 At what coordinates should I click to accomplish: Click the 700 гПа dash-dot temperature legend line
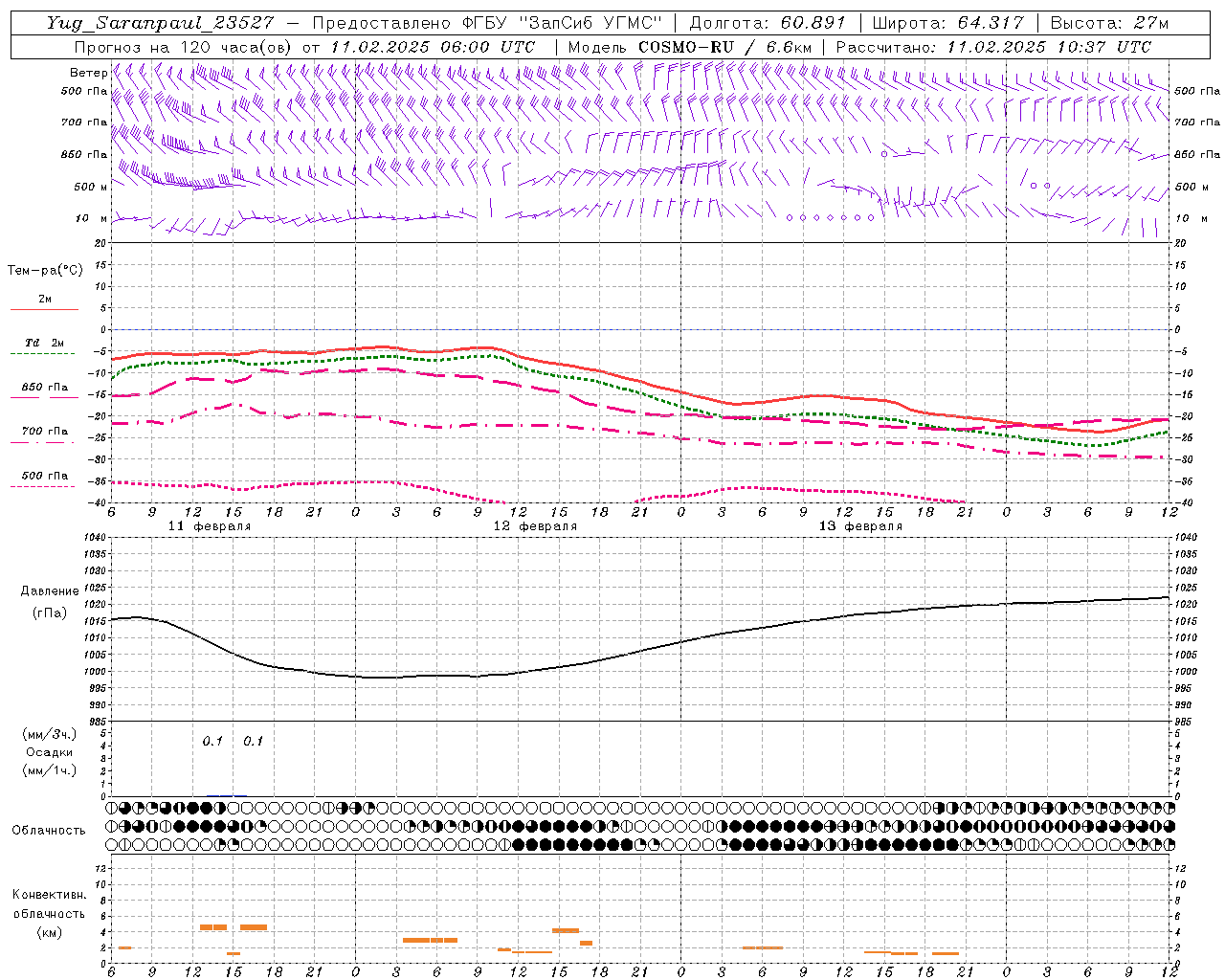point(44,442)
